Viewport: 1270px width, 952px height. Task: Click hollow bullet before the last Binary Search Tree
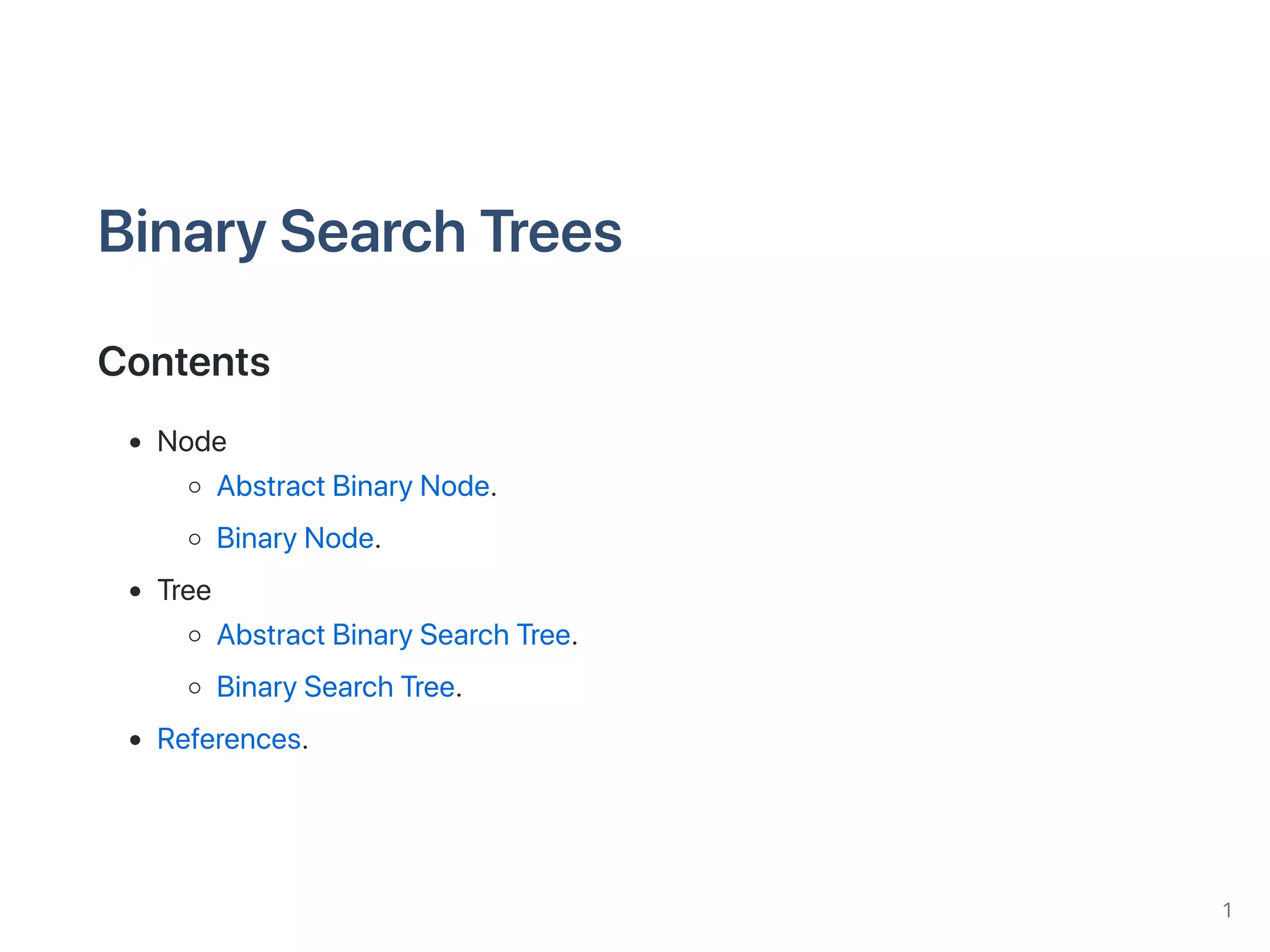[195, 688]
